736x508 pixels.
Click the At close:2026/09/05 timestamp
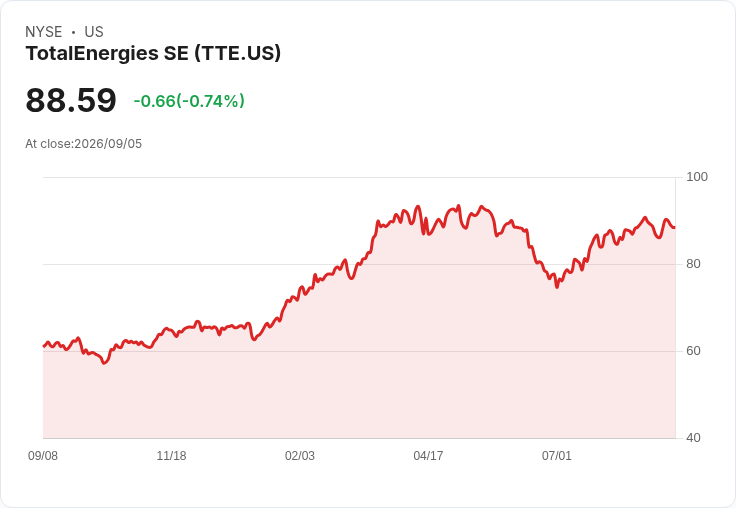point(84,144)
